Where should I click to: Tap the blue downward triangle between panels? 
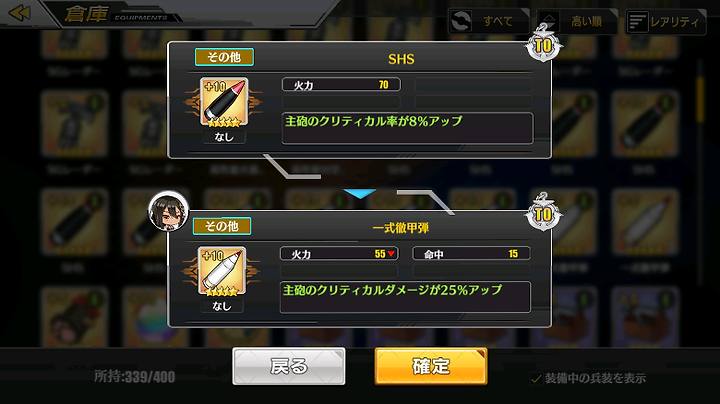(360, 193)
